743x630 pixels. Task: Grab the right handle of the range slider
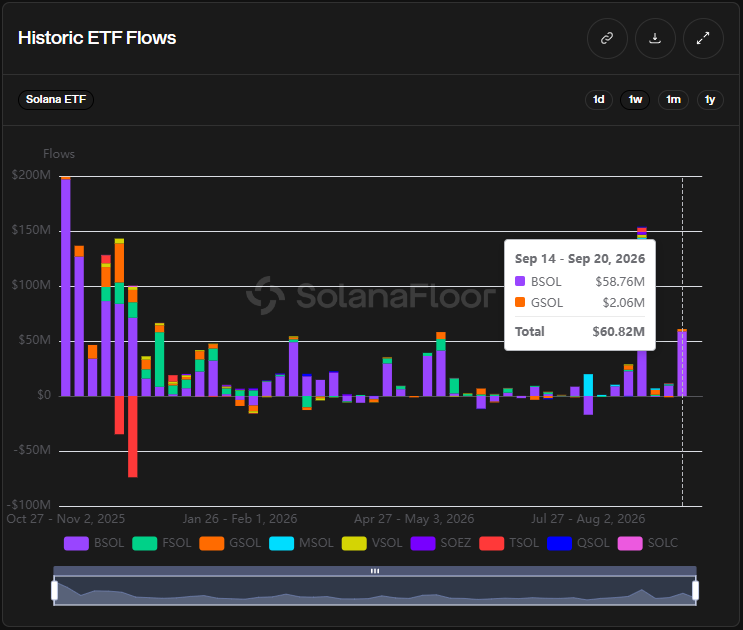[x=695, y=591]
